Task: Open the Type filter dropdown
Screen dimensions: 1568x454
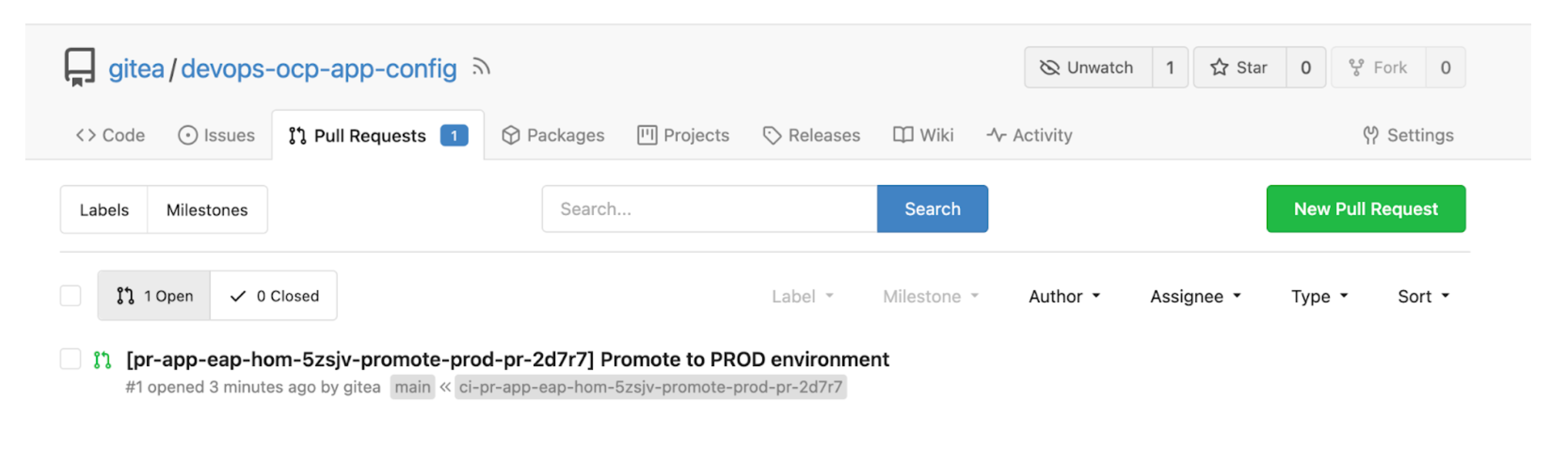Action: pos(1319,297)
